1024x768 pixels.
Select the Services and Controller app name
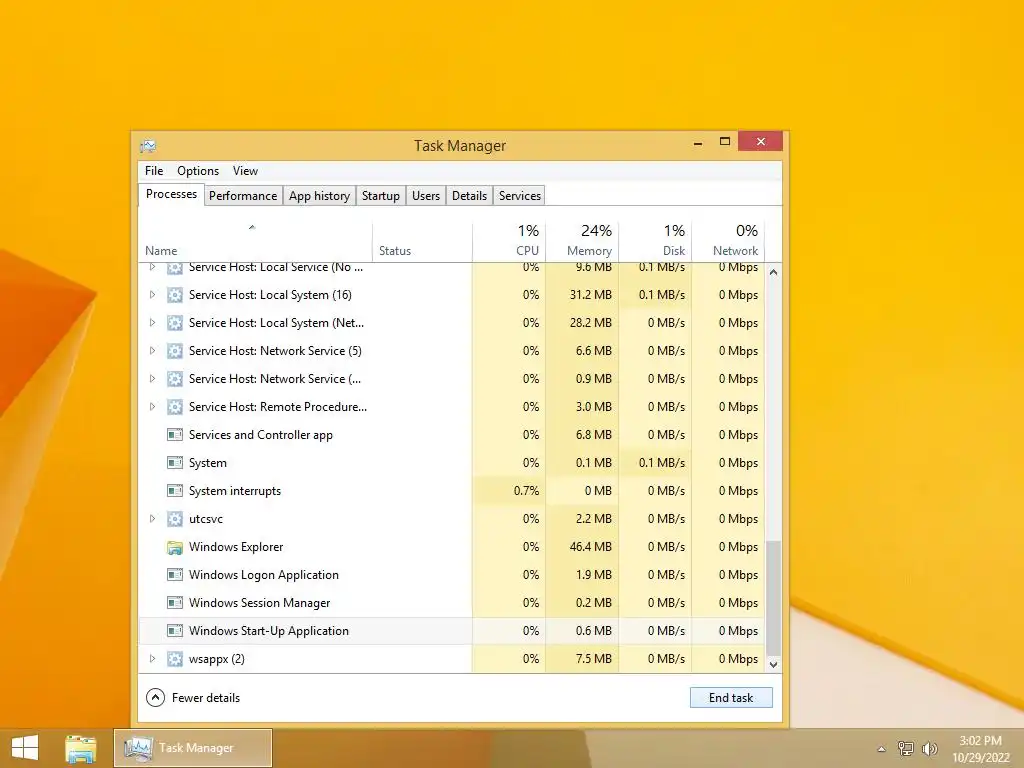click(x=261, y=435)
